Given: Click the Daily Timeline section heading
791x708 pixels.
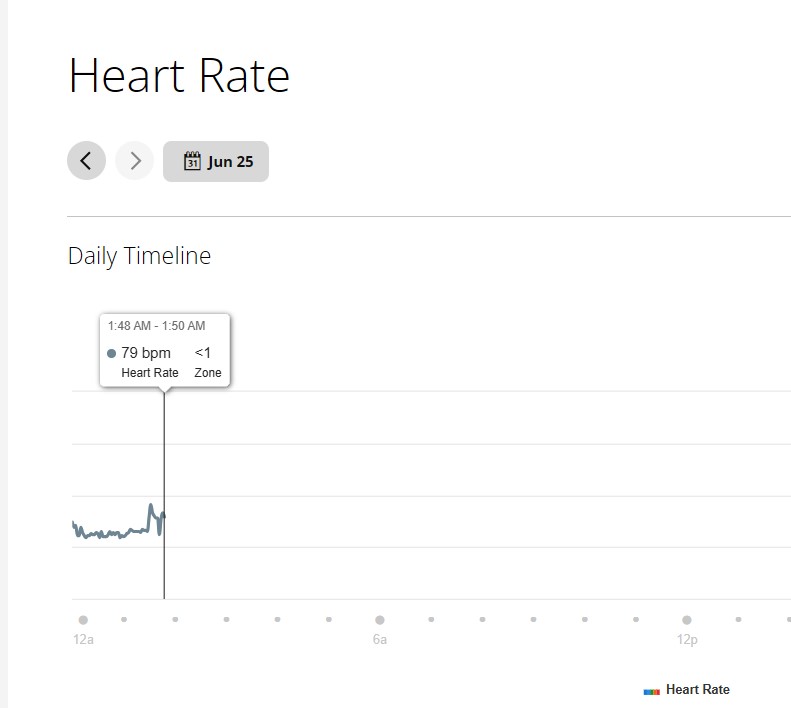Looking at the screenshot, I should (139, 256).
